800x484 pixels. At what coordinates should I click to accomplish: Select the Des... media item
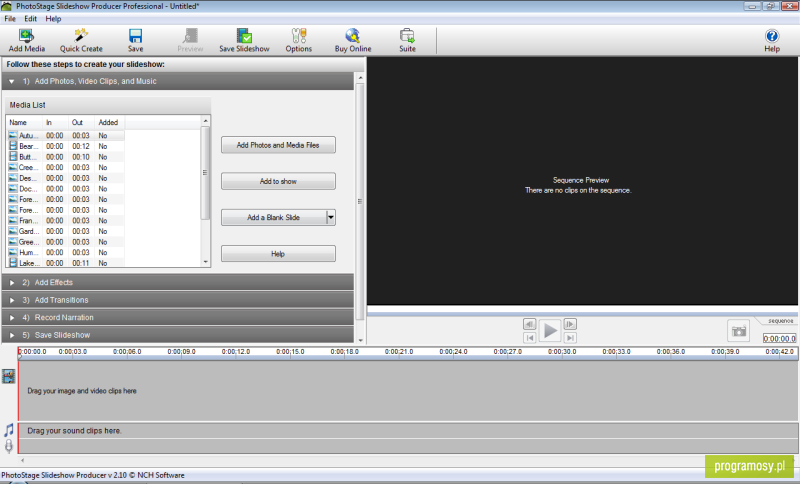point(65,178)
